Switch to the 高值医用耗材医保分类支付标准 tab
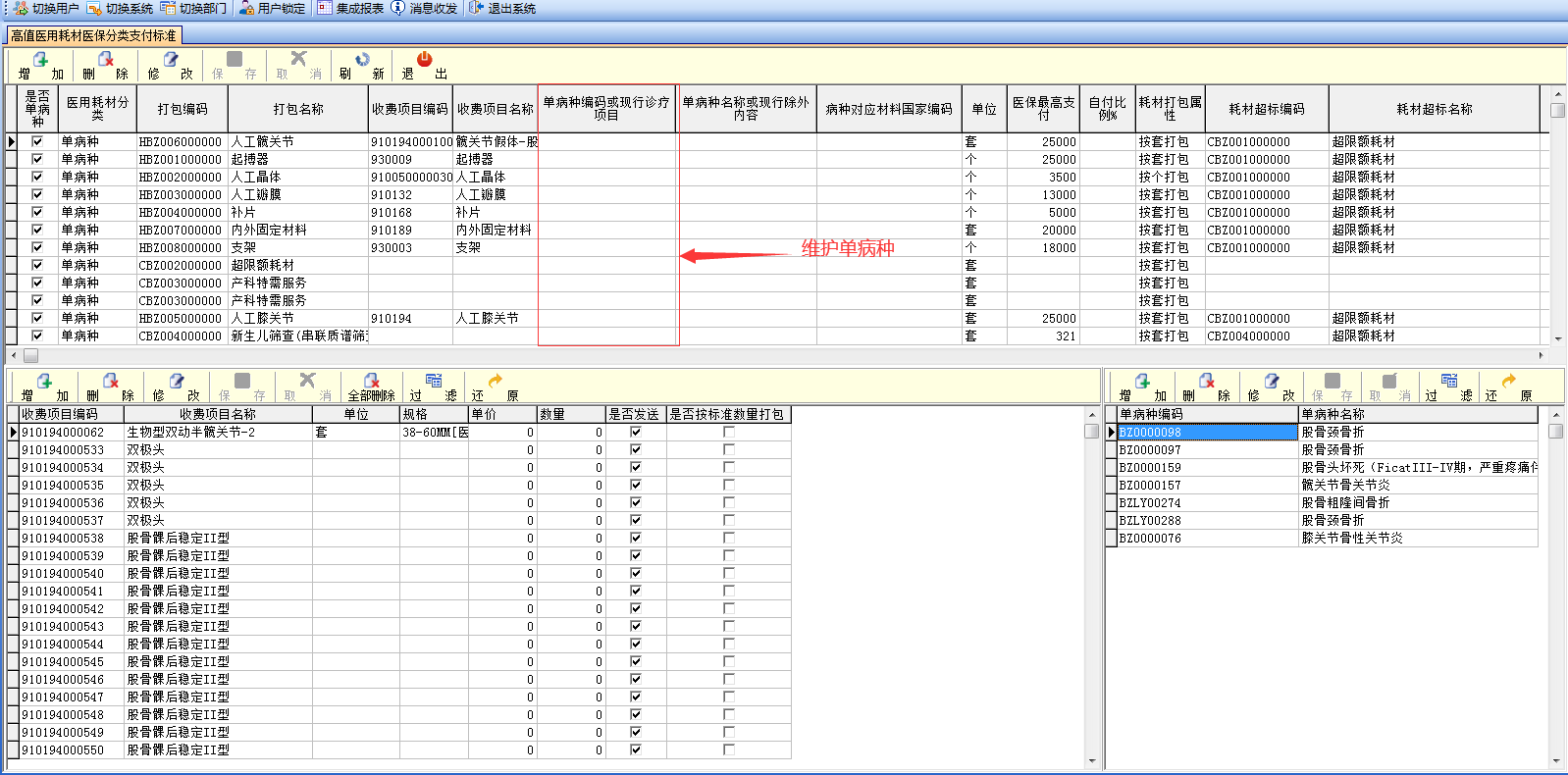This screenshot has height=775, width=1568. (94, 35)
